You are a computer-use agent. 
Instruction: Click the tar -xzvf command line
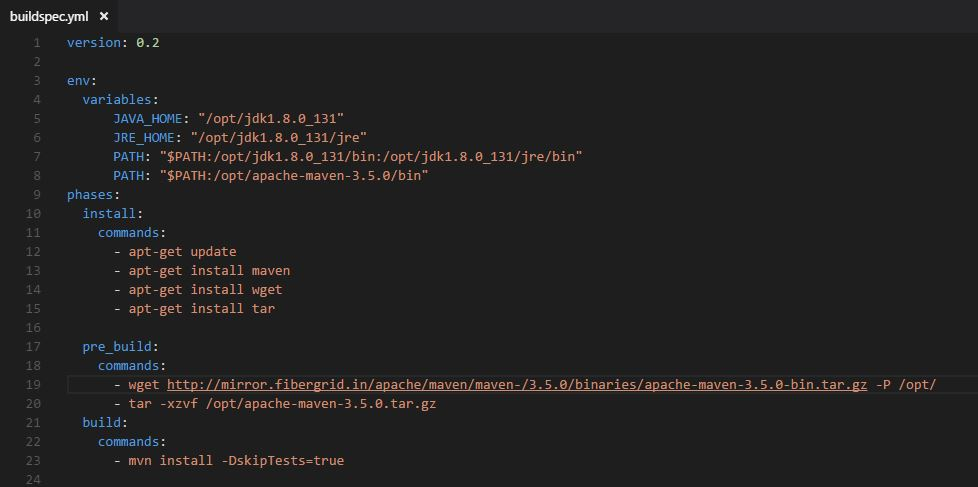tap(274, 404)
